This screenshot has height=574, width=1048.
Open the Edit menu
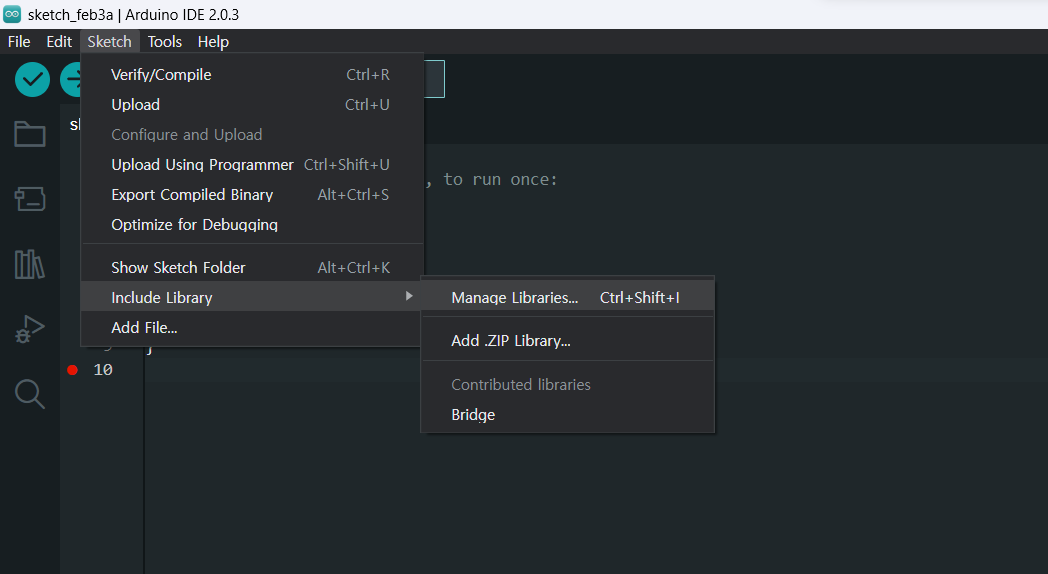point(59,41)
